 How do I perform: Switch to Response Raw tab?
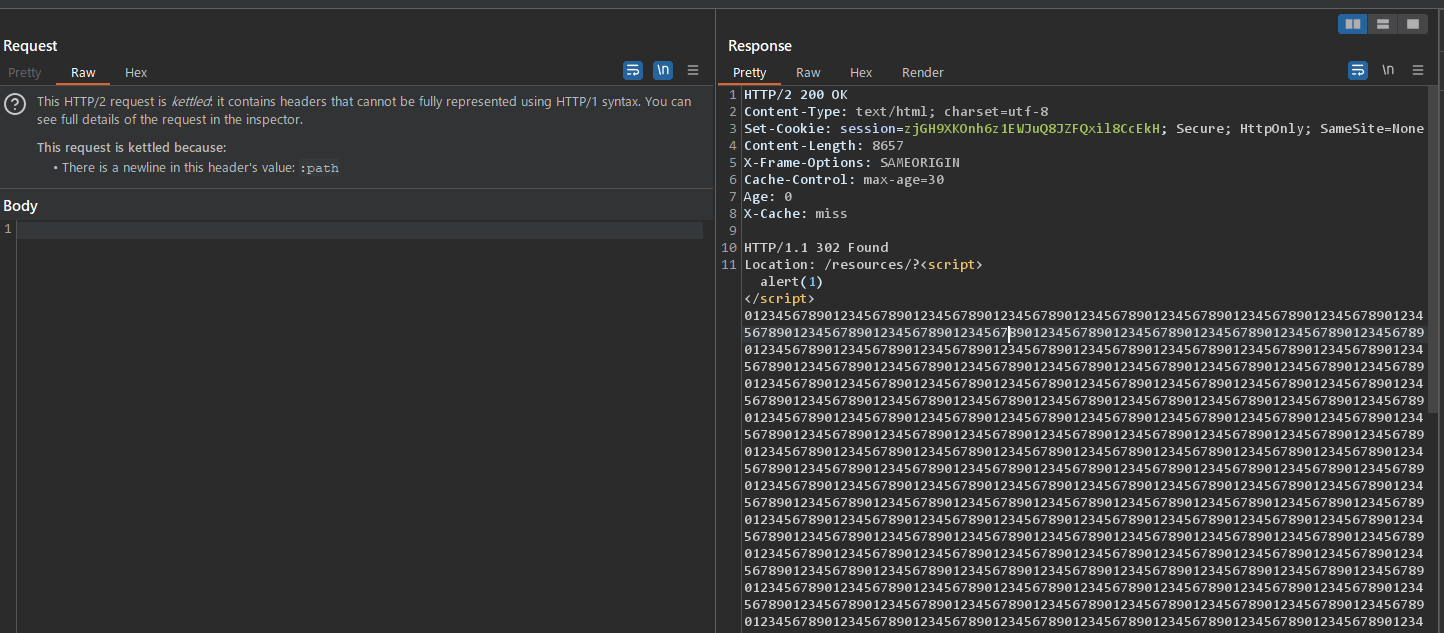pos(808,73)
